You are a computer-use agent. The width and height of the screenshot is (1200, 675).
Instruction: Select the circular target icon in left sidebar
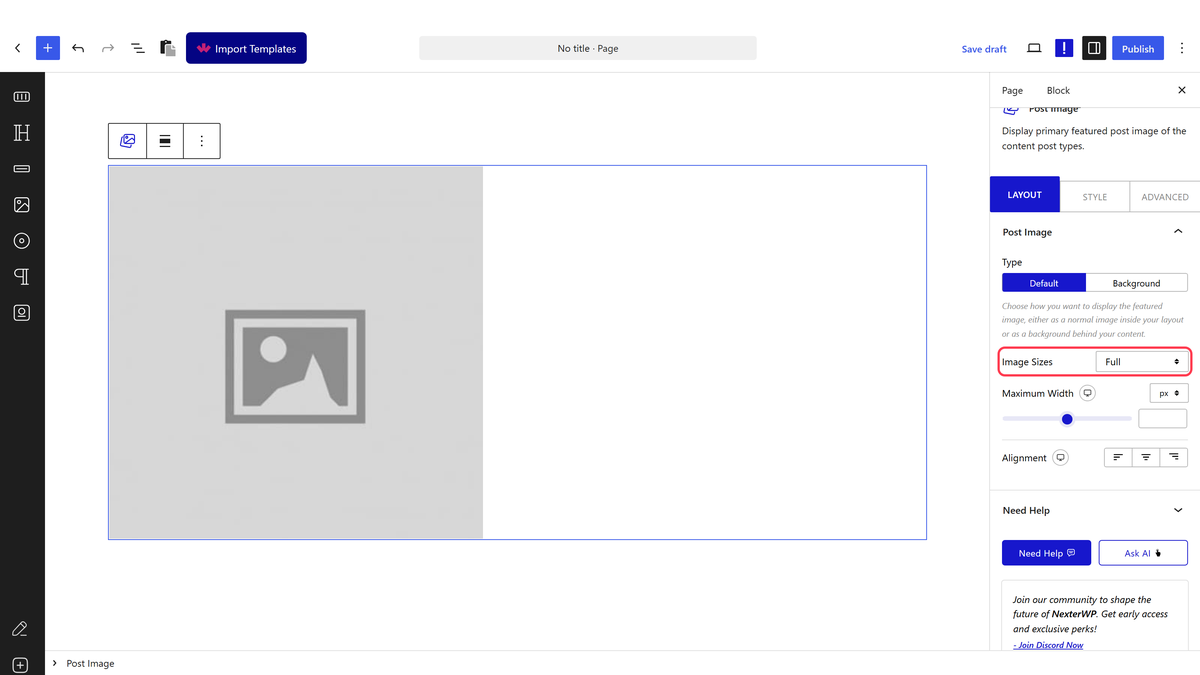(x=22, y=241)
